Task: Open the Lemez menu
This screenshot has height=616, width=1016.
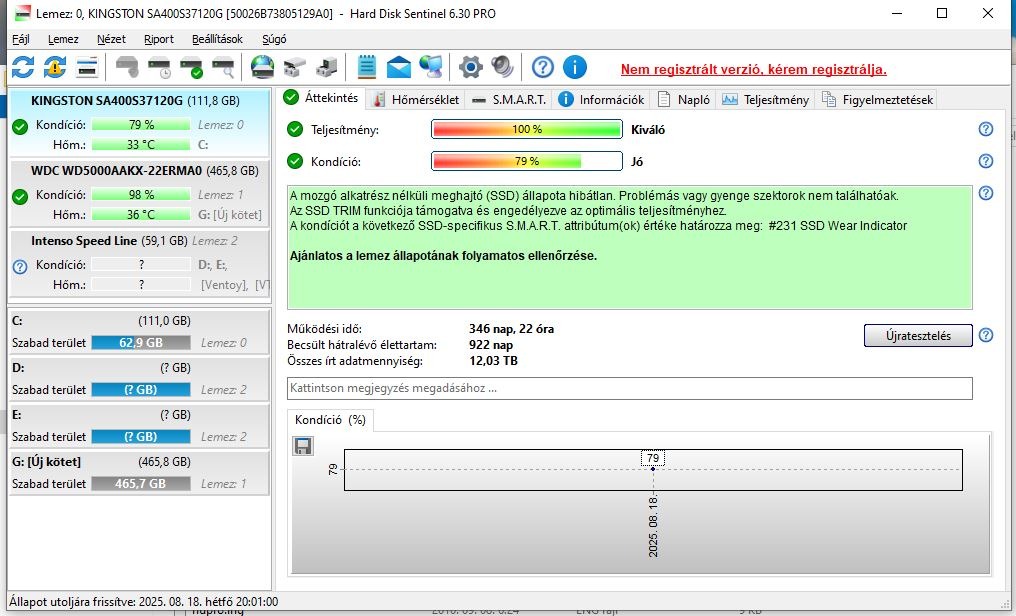Action: click(x=63, y=39)
